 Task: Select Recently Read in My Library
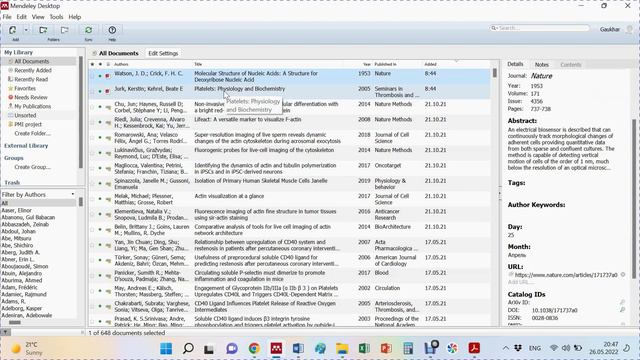point(31,79)
